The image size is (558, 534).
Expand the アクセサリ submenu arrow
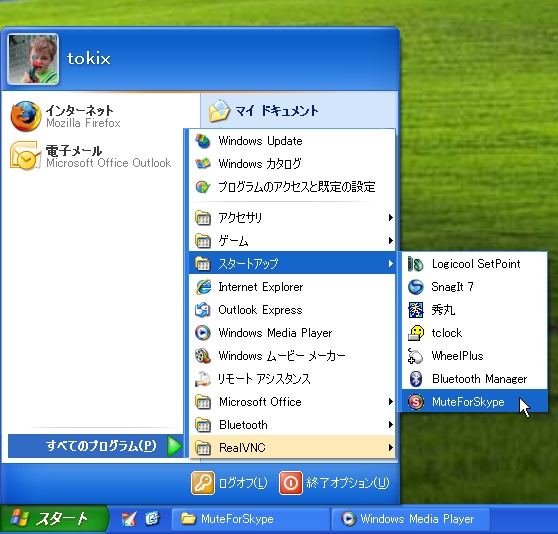pyautogui.click(x=390, y=217)
